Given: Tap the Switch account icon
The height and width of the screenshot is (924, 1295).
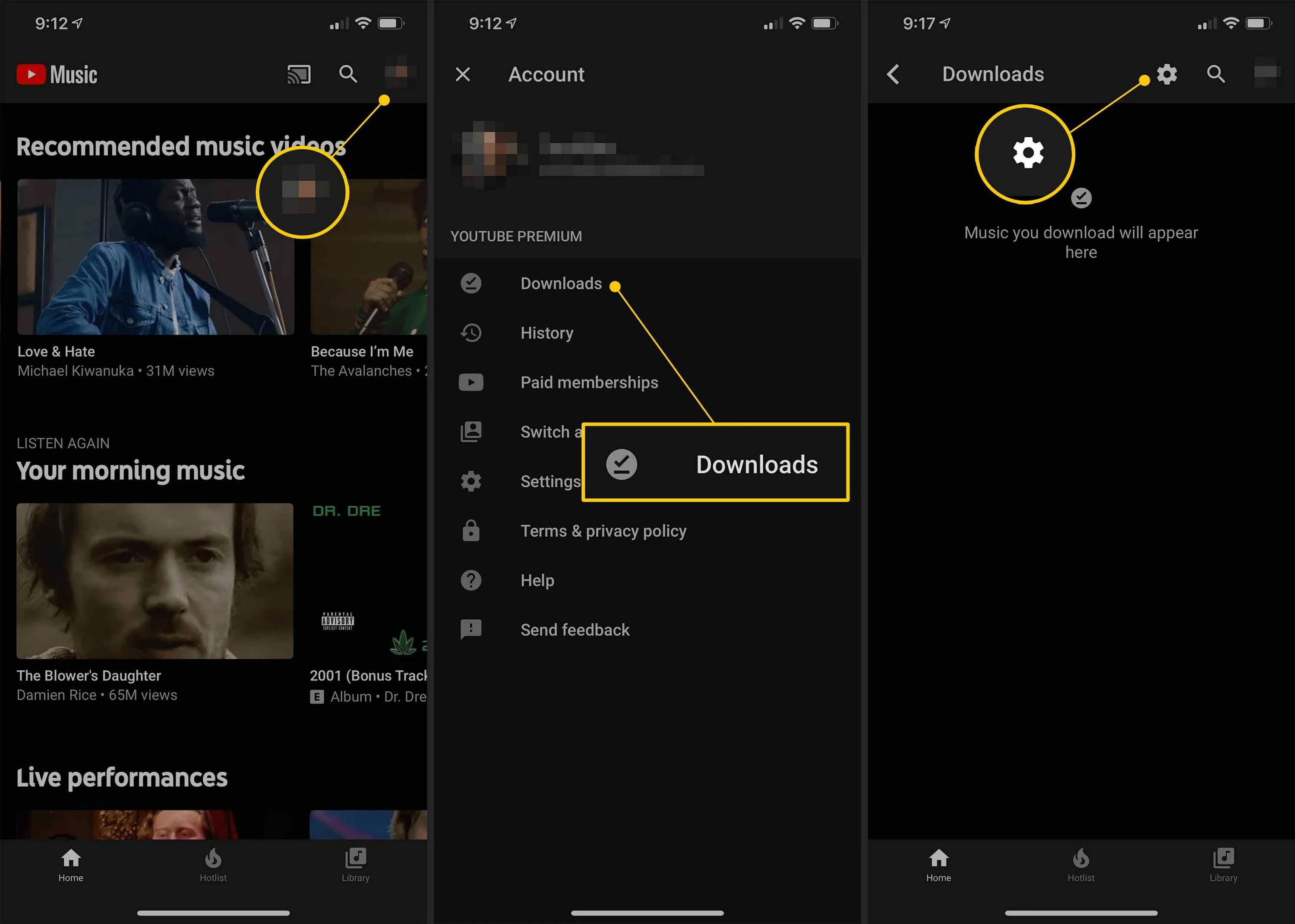Looking at the screenshot, I should point(471,432).
